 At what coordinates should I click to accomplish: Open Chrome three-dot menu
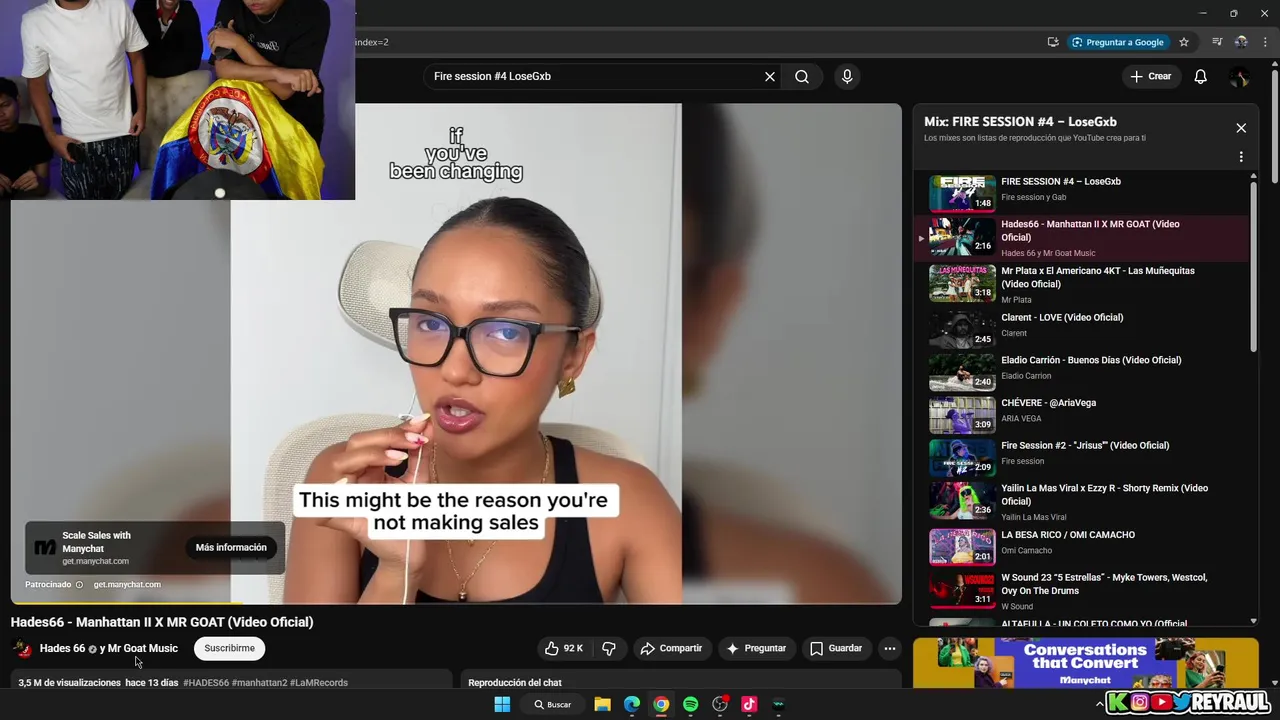click(1265, 42)
